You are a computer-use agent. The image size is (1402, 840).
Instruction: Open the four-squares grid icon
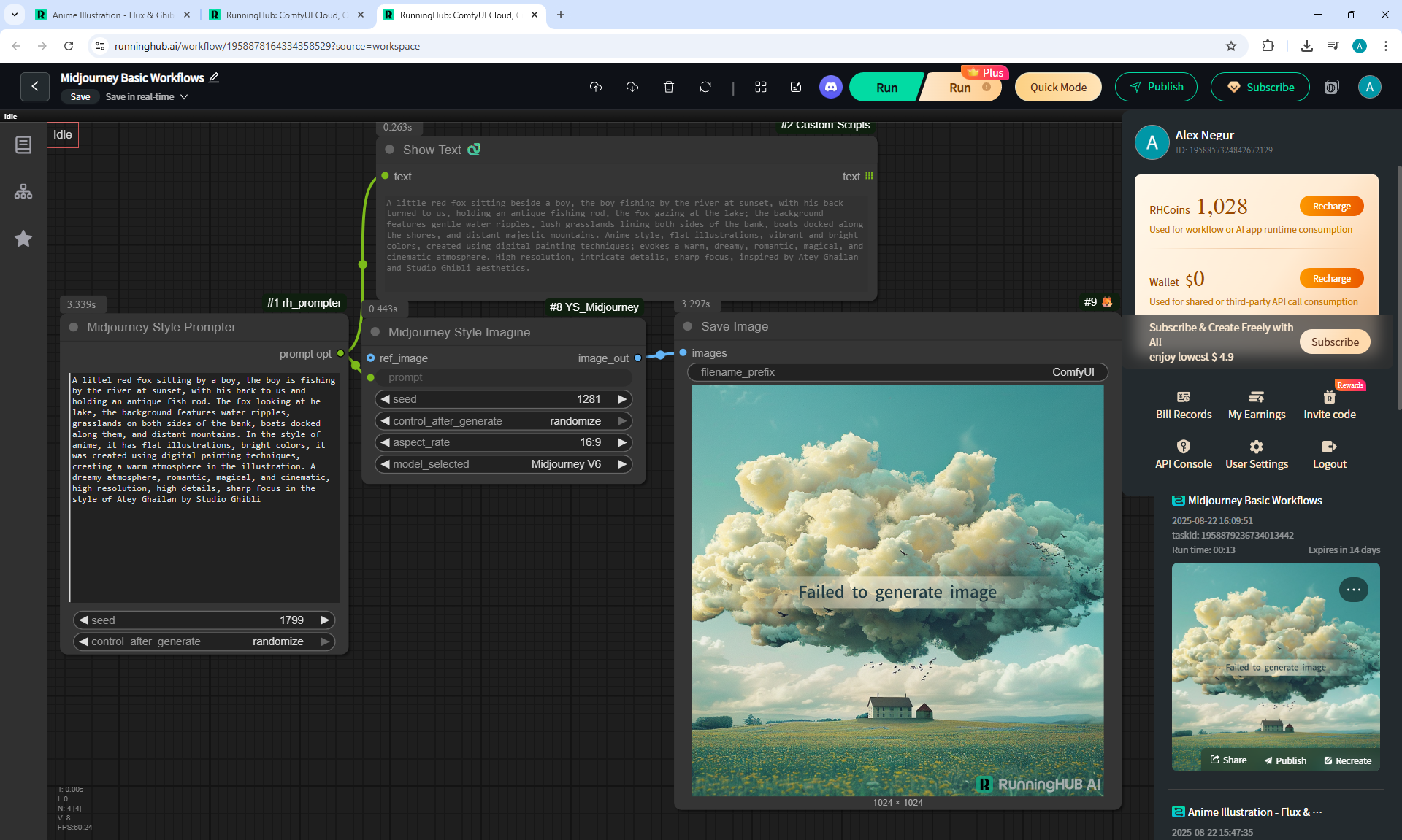[761, 87]
